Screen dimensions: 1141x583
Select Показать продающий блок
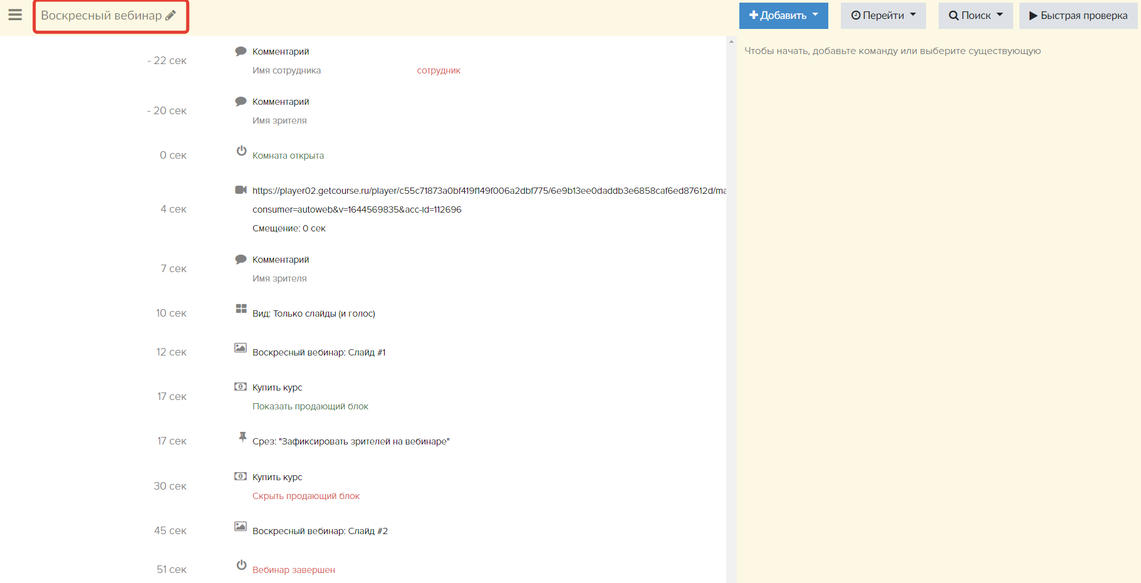click(310, 406)
